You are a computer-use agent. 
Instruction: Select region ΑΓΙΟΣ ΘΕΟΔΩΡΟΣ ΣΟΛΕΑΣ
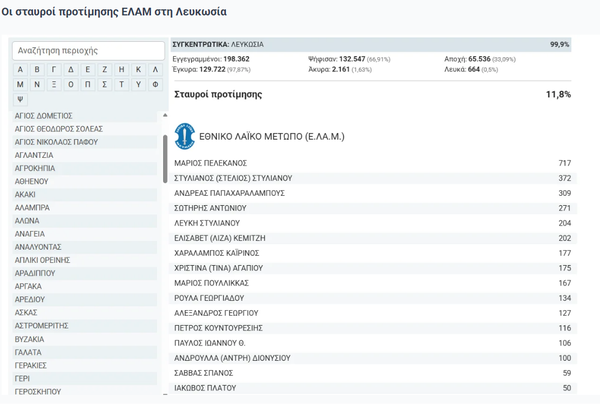[x=85, y=129]
